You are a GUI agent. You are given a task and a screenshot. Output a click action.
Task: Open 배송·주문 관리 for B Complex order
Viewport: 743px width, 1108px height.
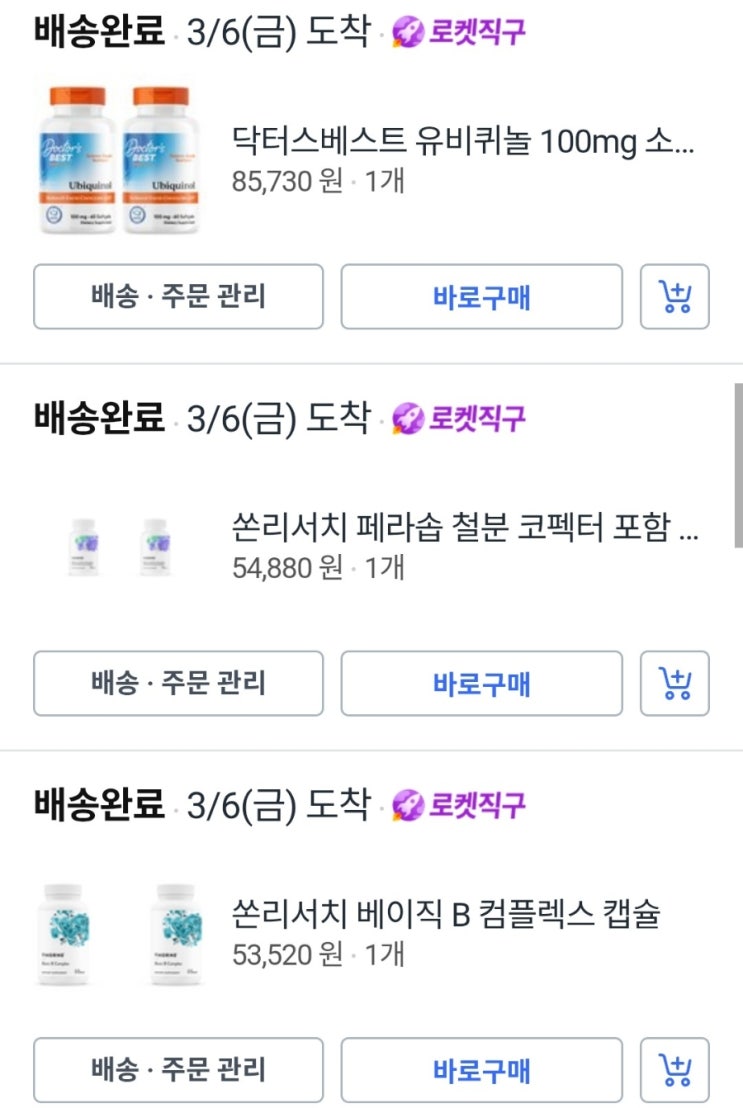pyautogui.click(x=178, y=1071)
